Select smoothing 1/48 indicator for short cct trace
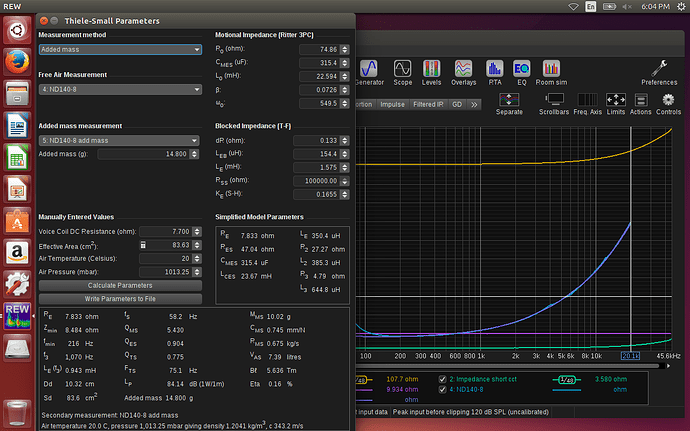Image resolution: width=690 pixels, height=431 pixels. pyautogui.click(x=567, y=379)
